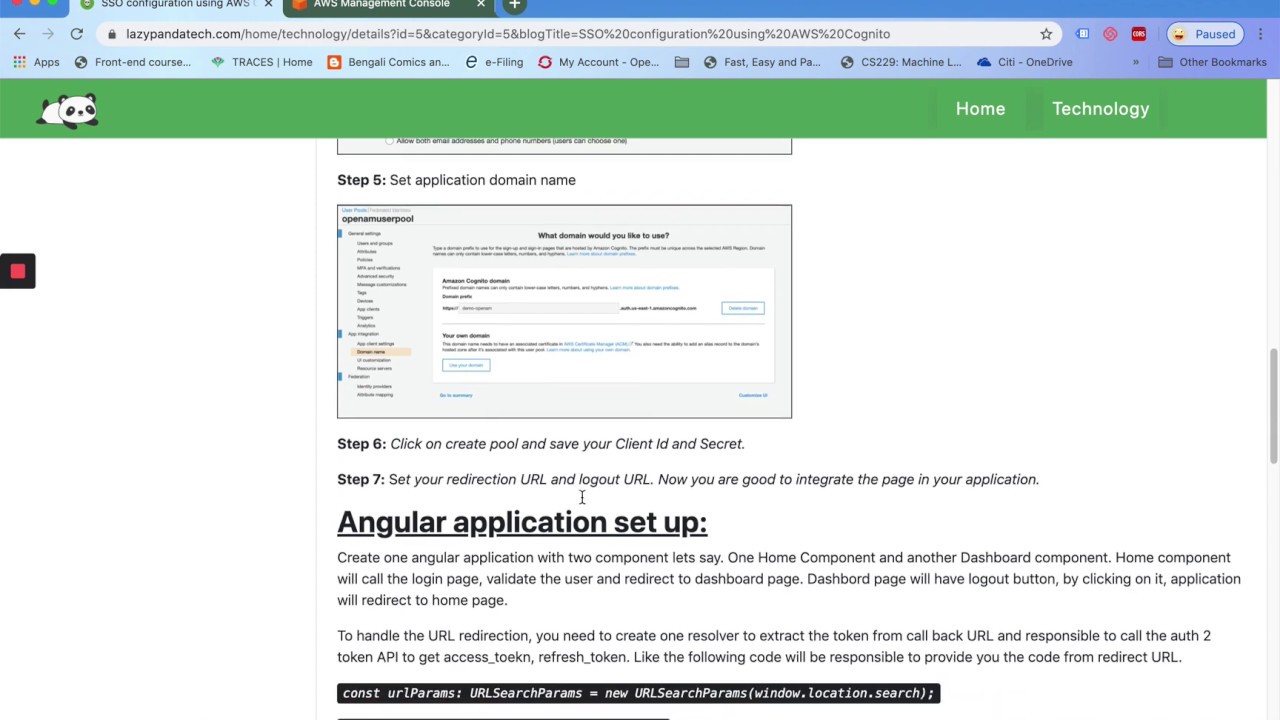The height and width of the screenshot is (720, 1280).
Task: Click the pink circular extension icon
Action: [x=1110, y=34]
